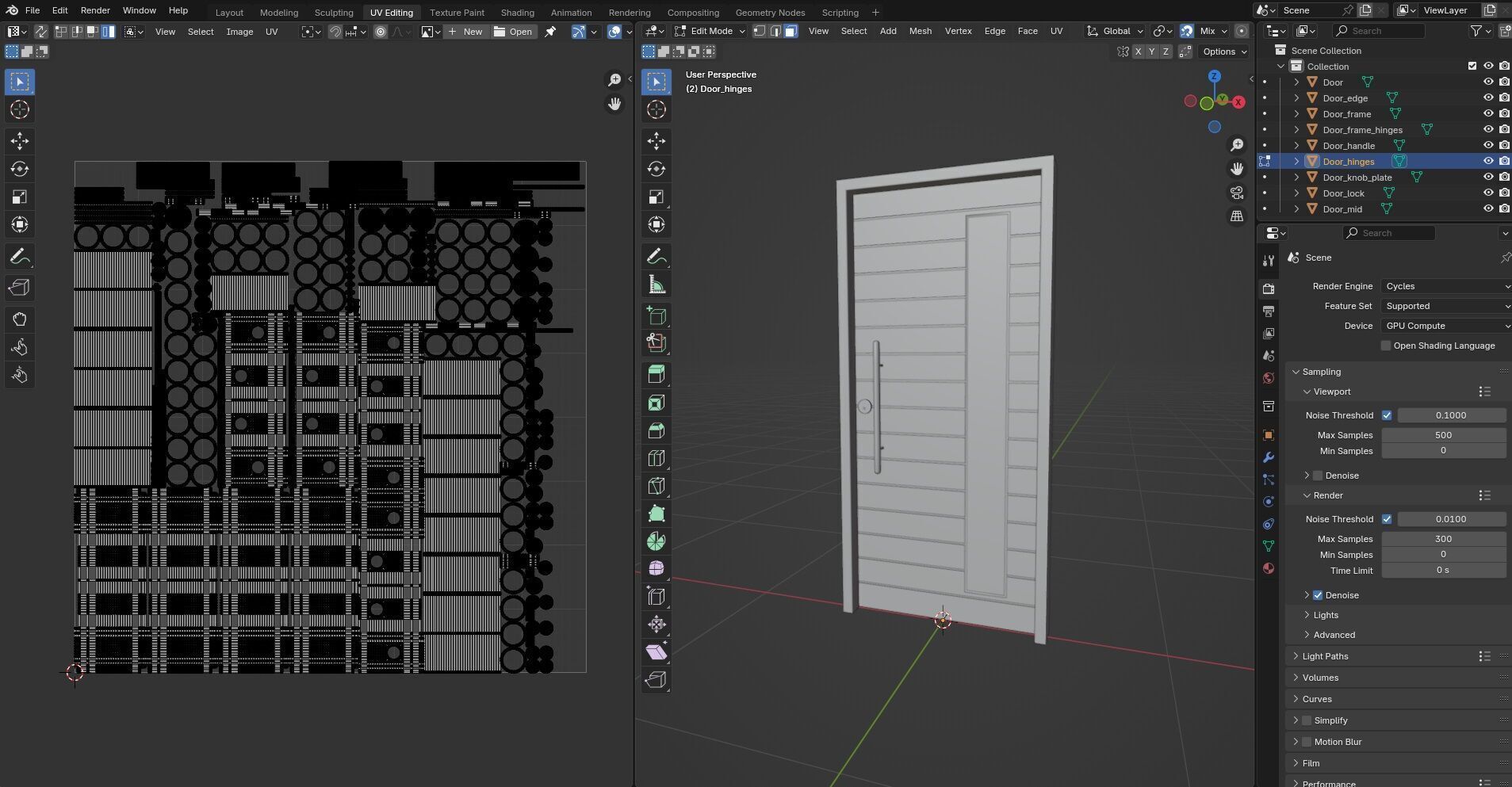1512x787 pixels.
Task: Select the Bevel tool
Action: [x=656, y=430]
